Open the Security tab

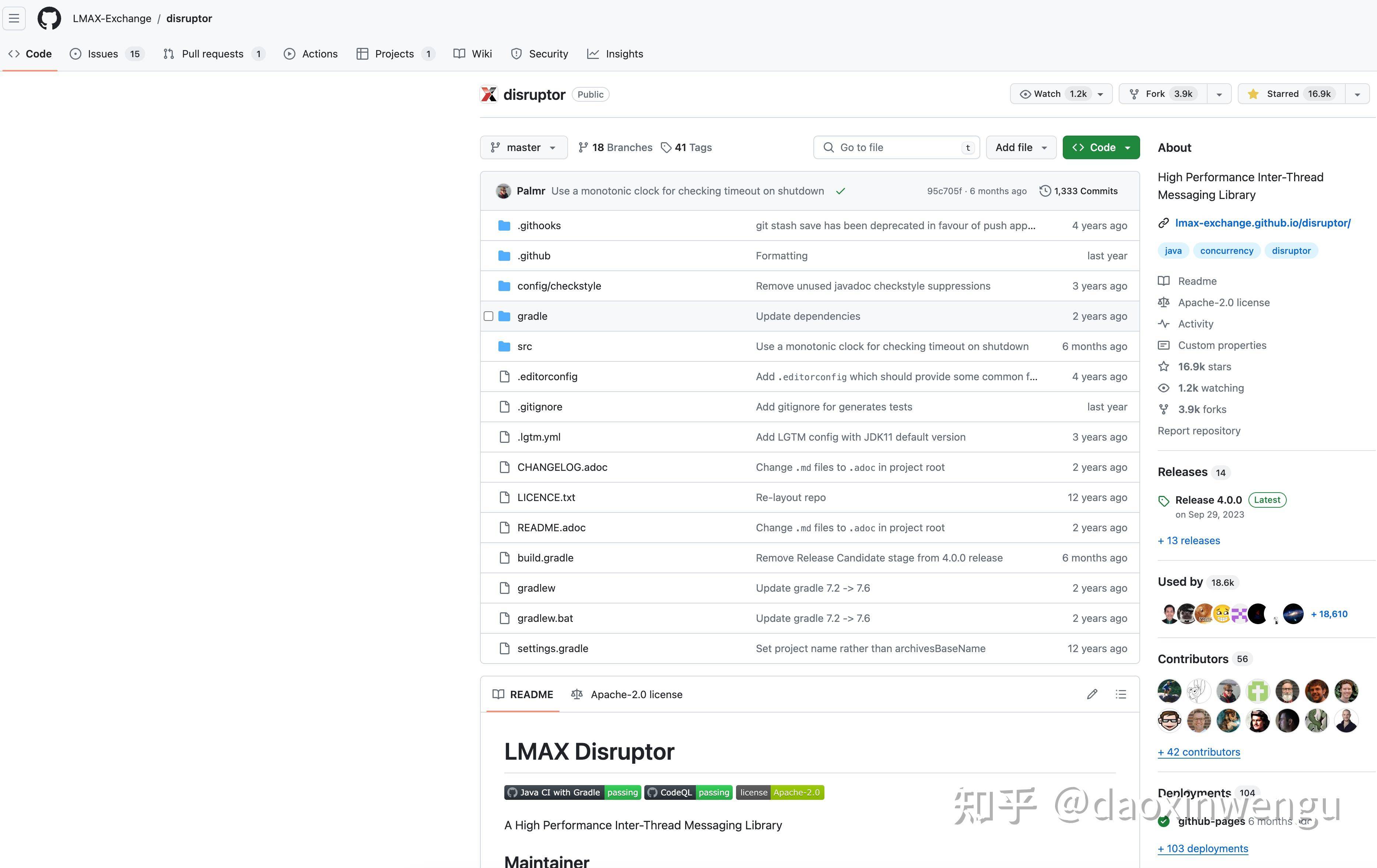(x=540, y=54)
